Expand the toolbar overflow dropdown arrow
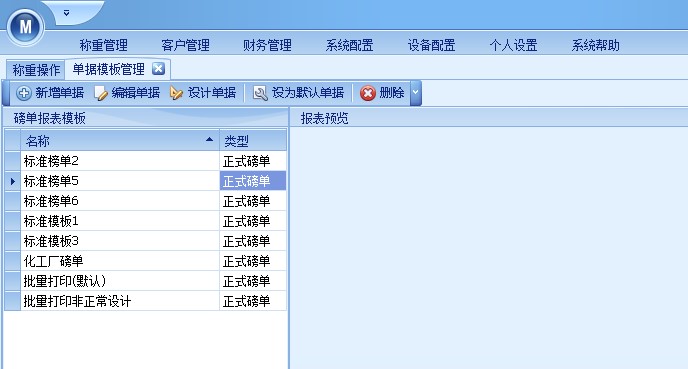The height and width of the screenshot is (369, 688). pos(416,93)
